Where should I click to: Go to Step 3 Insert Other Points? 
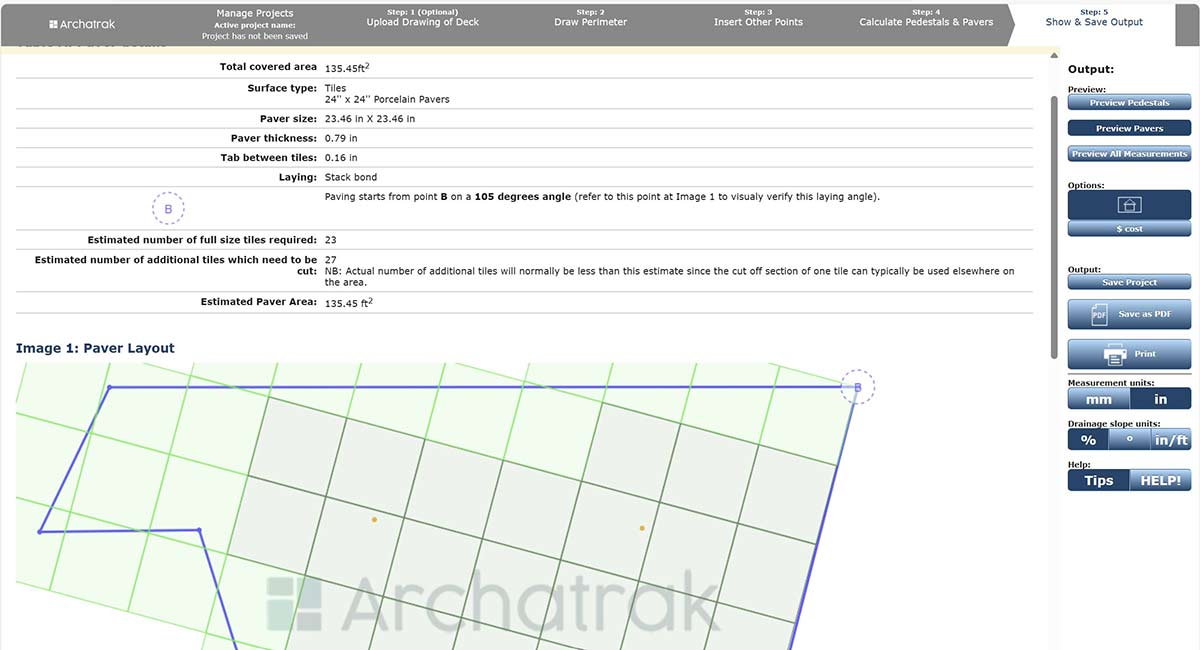pos(758,17)
